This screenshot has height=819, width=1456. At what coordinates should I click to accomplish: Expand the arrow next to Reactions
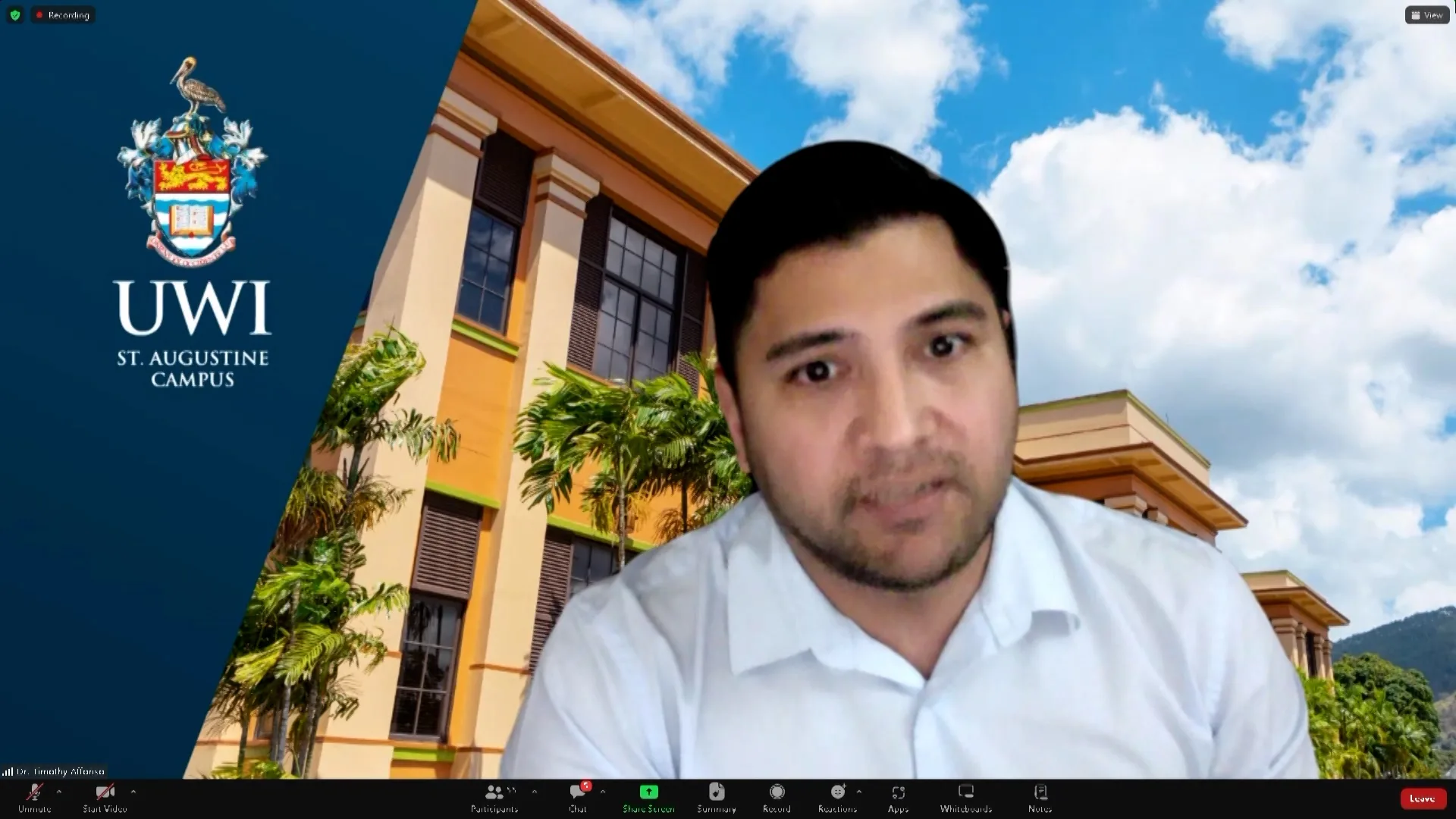coord(859,791)
